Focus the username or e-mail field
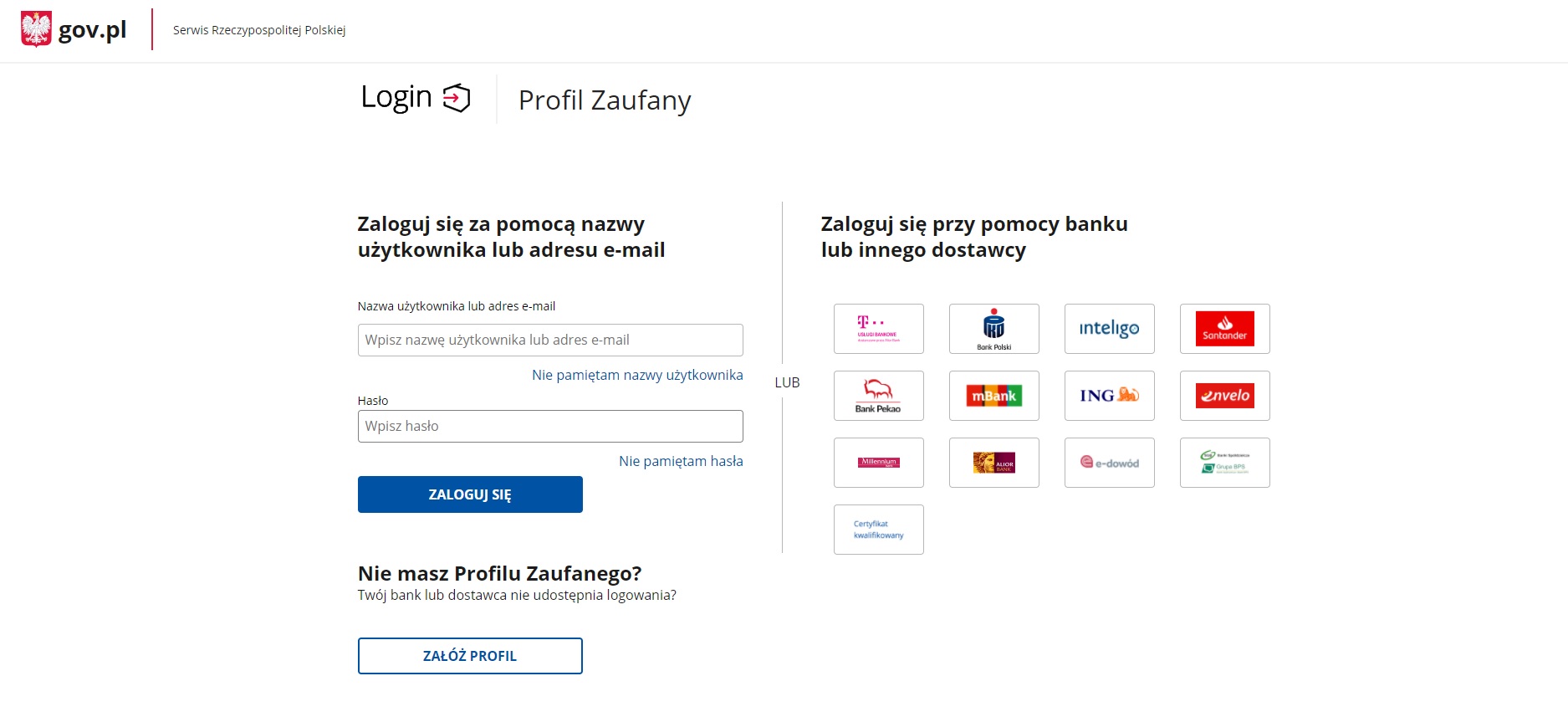Screen dimensions: 1568x717 coord(550,340)
